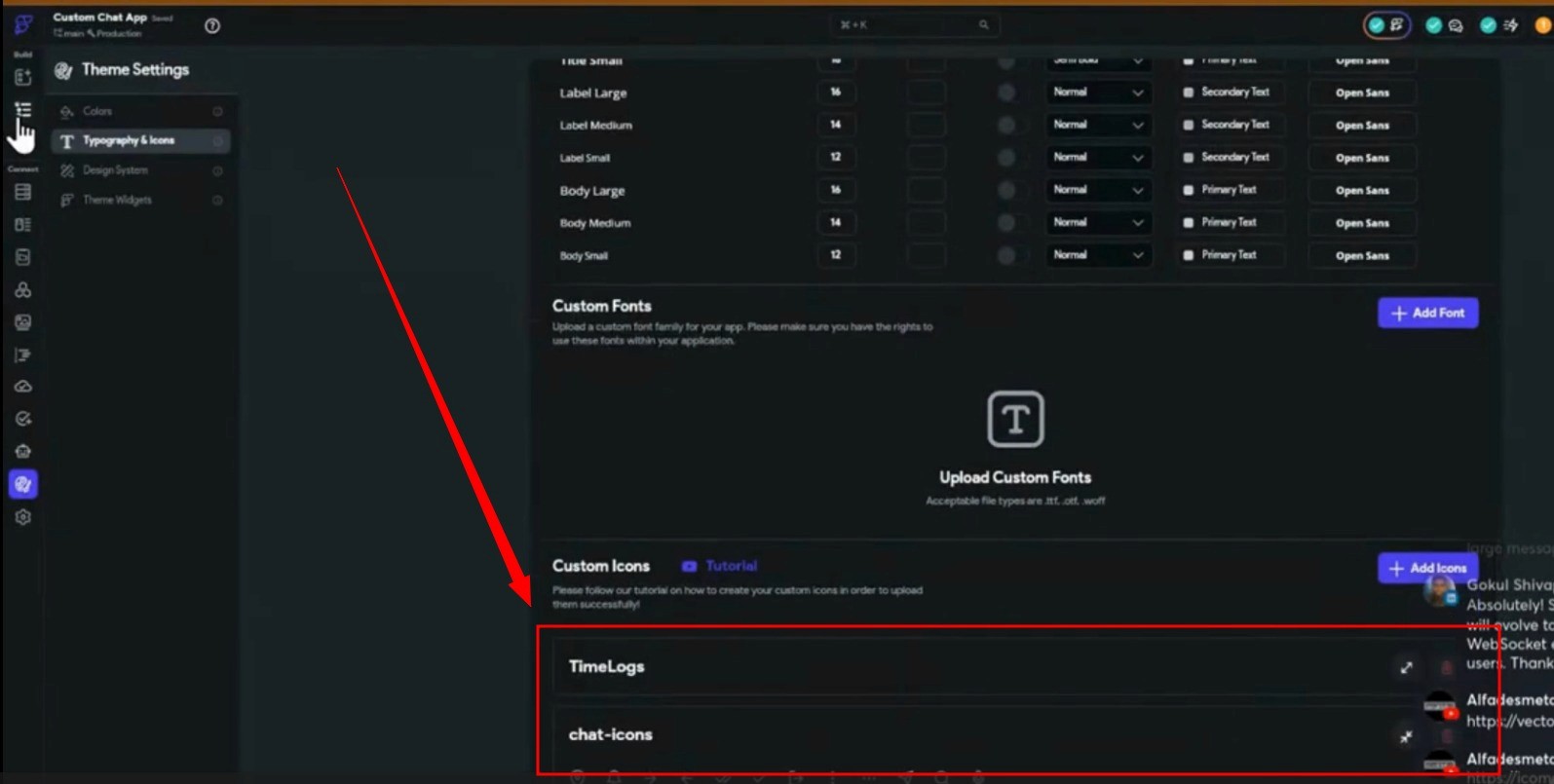
Task: Open the App State storage sidebar icon
Action: coord(22,257)
